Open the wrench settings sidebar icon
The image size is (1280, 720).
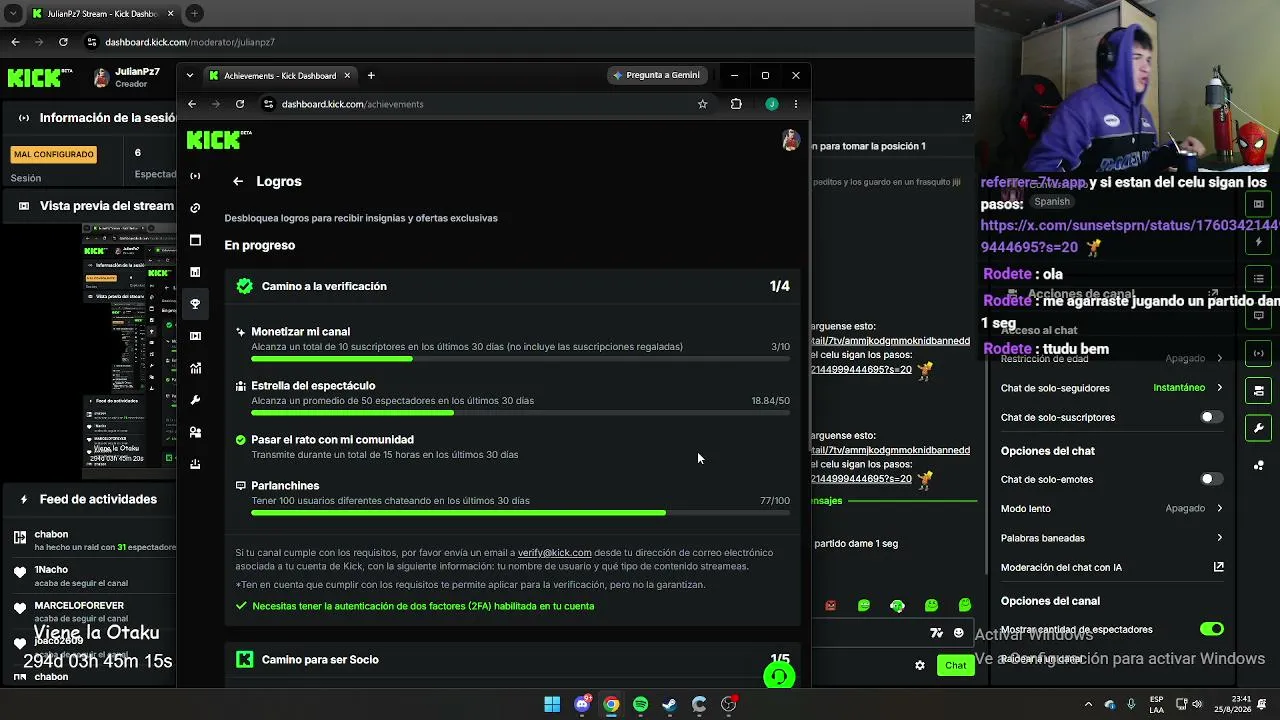[195, 400]
